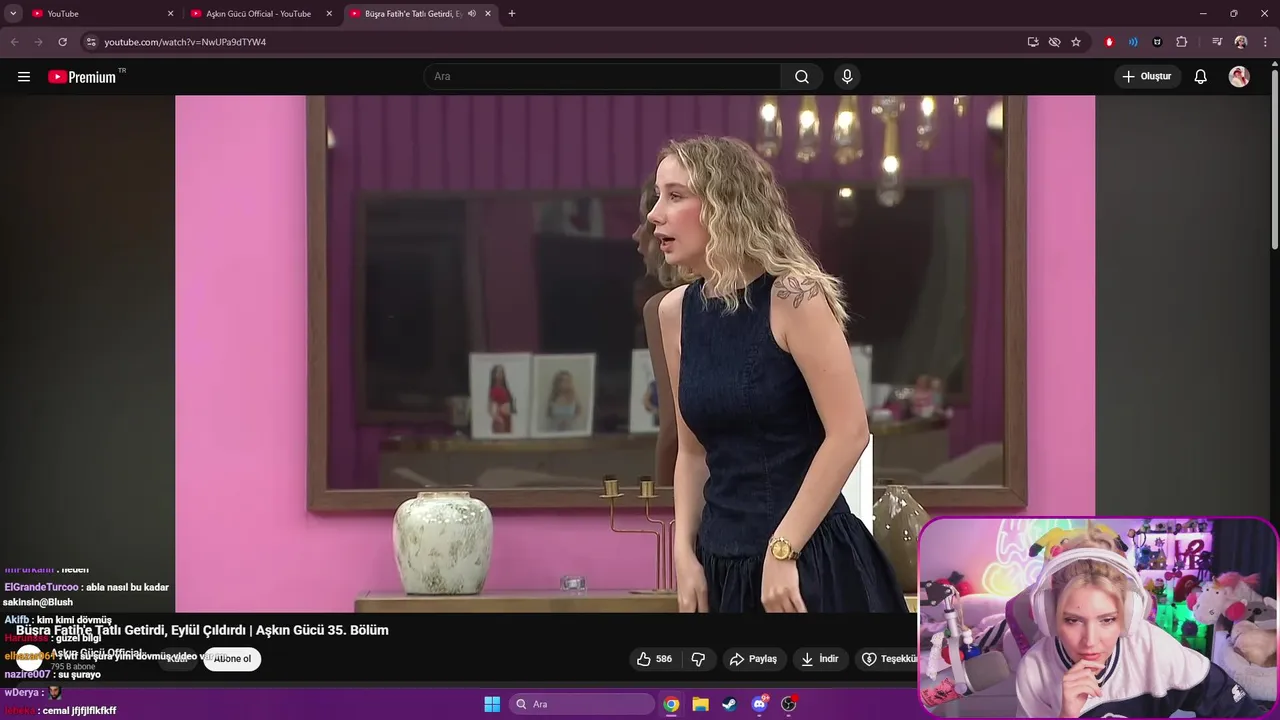
Task: Dislike the video with thumbs down
Action: [698, 659]
